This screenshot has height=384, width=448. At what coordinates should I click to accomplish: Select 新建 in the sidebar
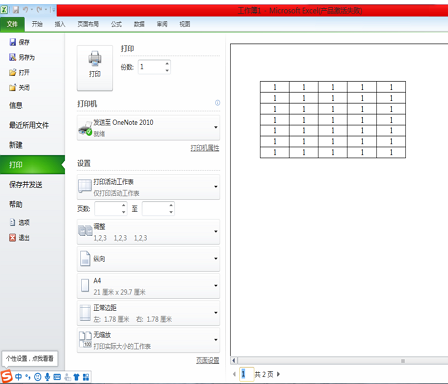coord(15,145)
